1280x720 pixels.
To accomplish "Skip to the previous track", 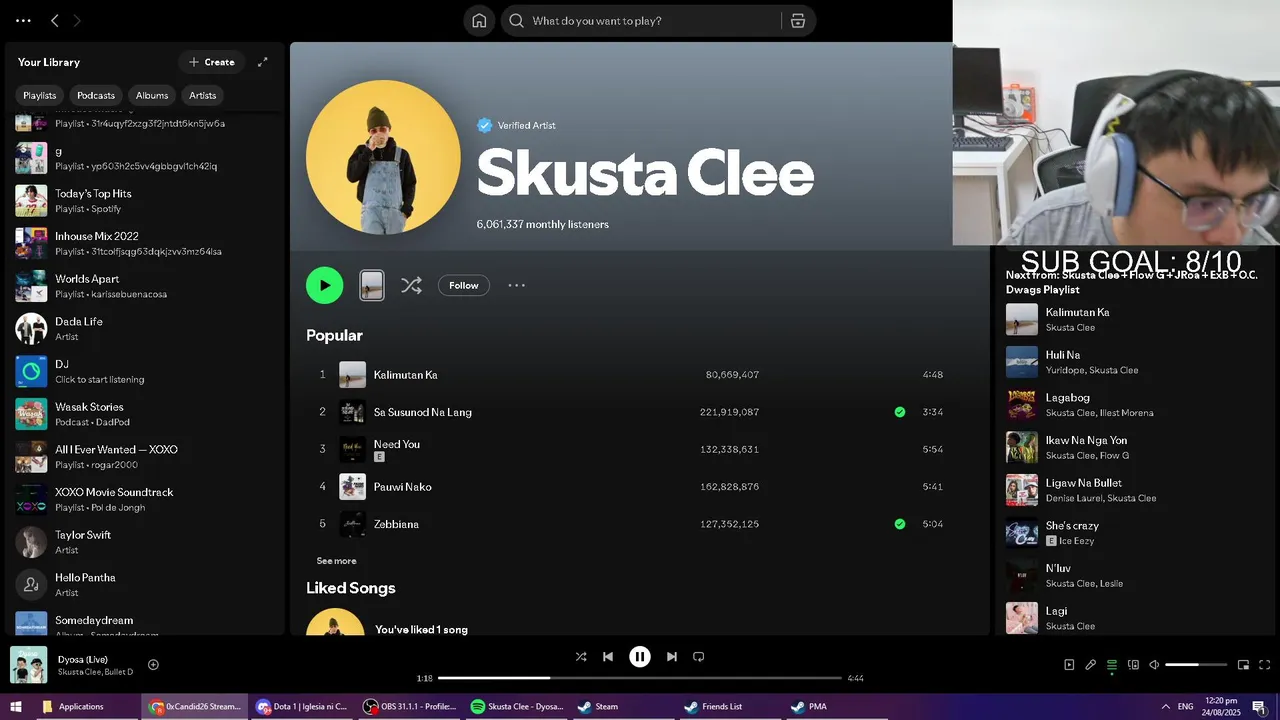I will coord(608,657).
